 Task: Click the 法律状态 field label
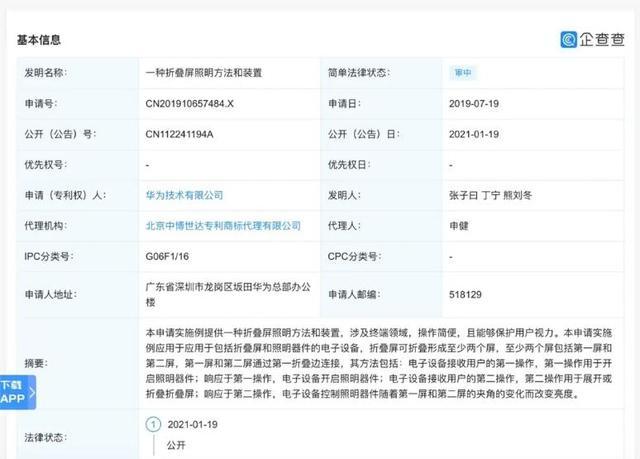[46, 438]
